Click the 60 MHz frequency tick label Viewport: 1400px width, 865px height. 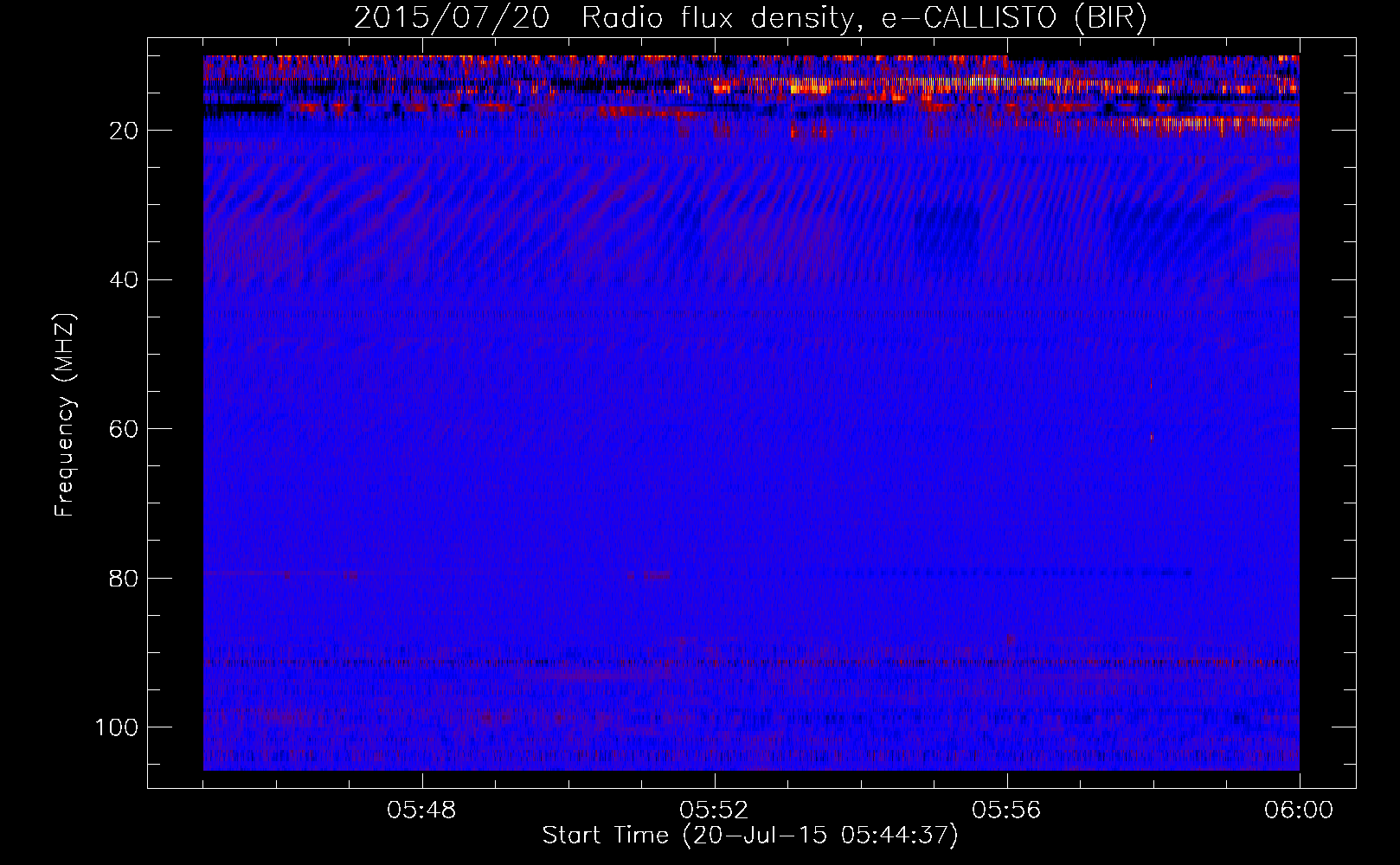point(125,429)
